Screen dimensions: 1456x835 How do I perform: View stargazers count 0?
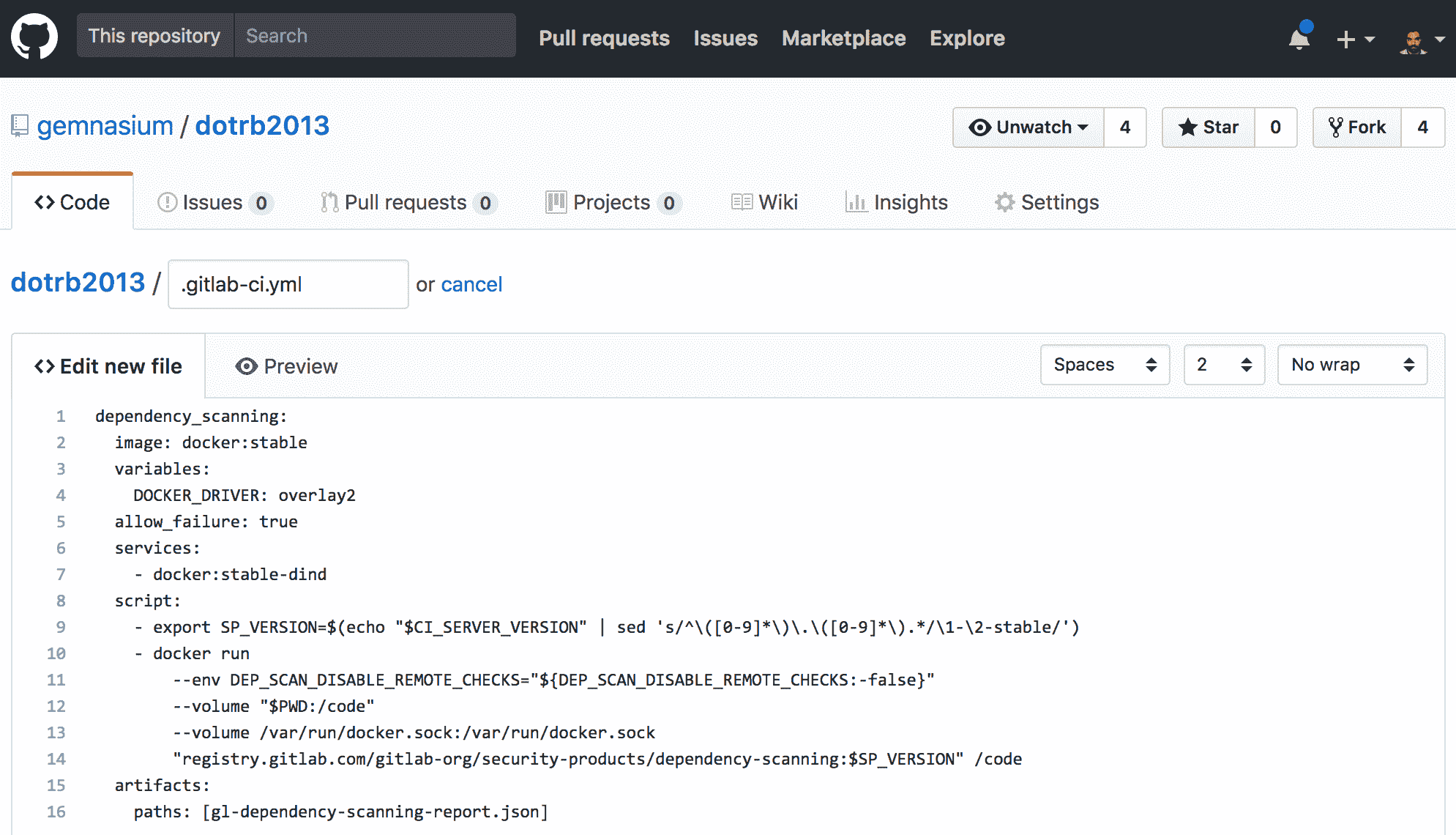tap(1276, 127)
